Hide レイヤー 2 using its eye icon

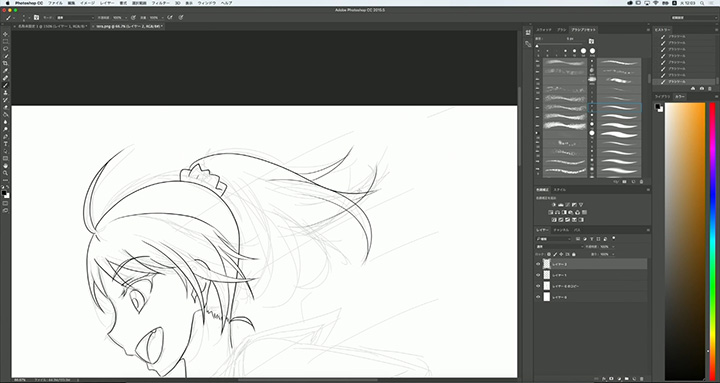[538, 264]
